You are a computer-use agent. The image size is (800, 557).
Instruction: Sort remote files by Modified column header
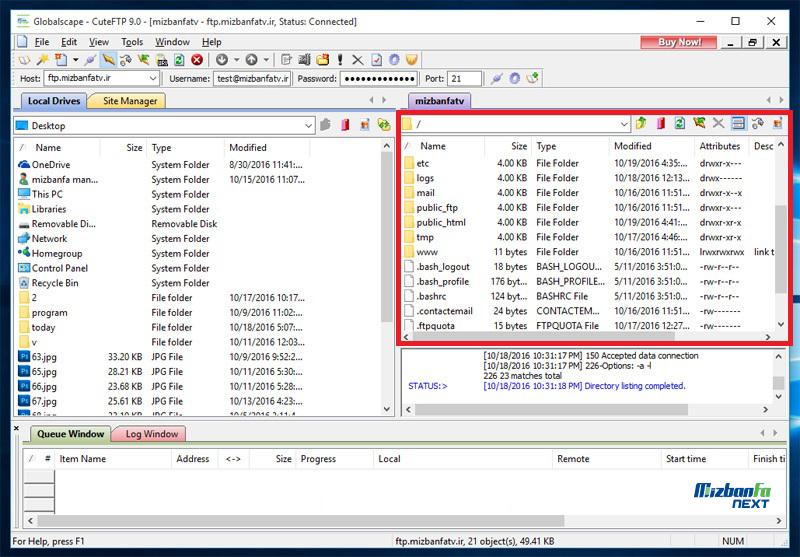pyautogui.click(x=632, y=146)
